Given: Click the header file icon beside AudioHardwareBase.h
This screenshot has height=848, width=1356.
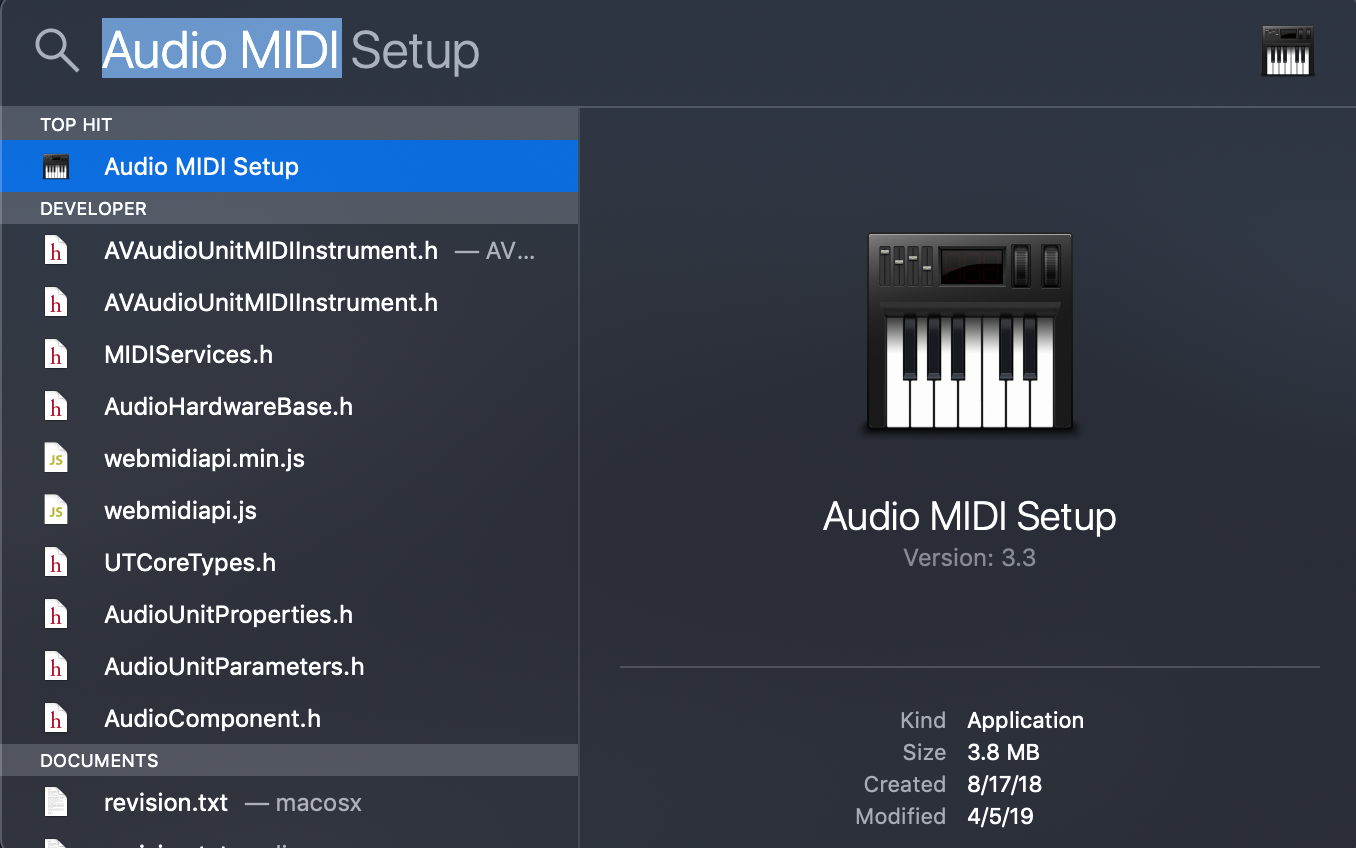Looking at the screenshot, I should [57, 406].
